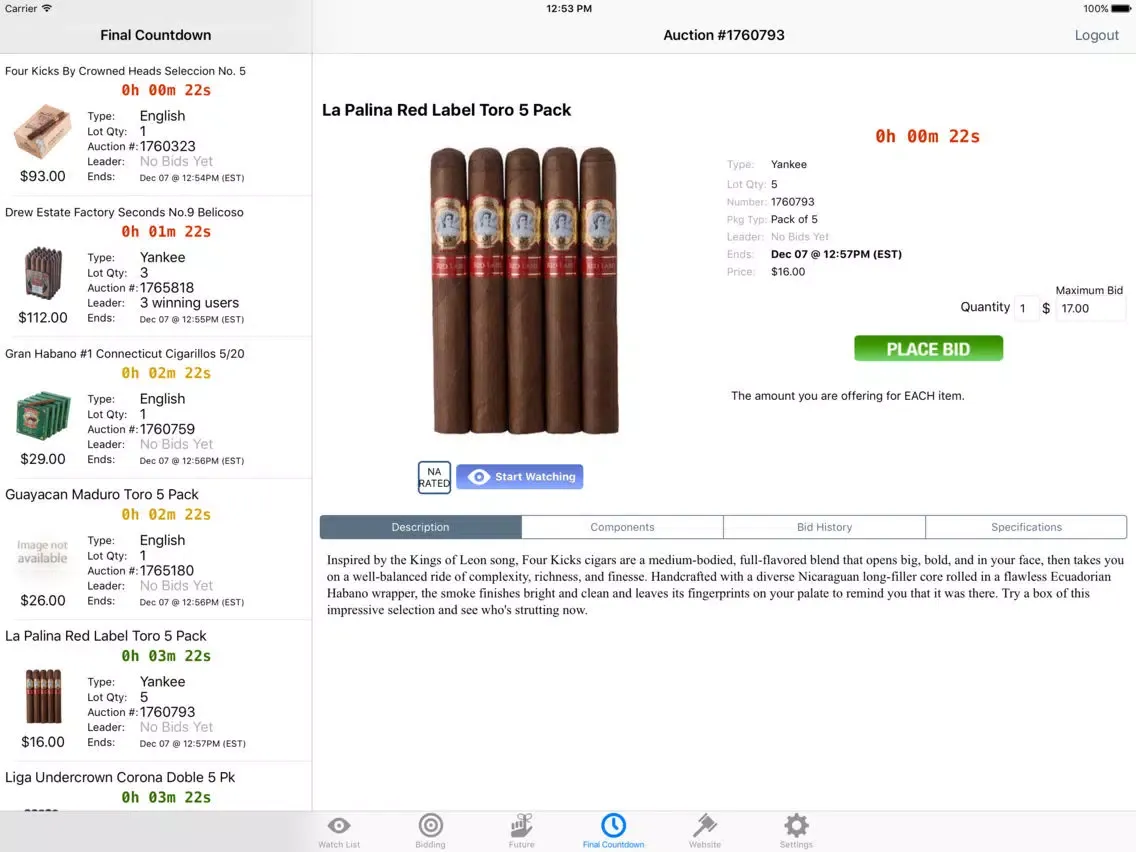The width and height of the screenshot is (1136, 852).
Task: Tap the $29.00 price
Action: (43, 459)
